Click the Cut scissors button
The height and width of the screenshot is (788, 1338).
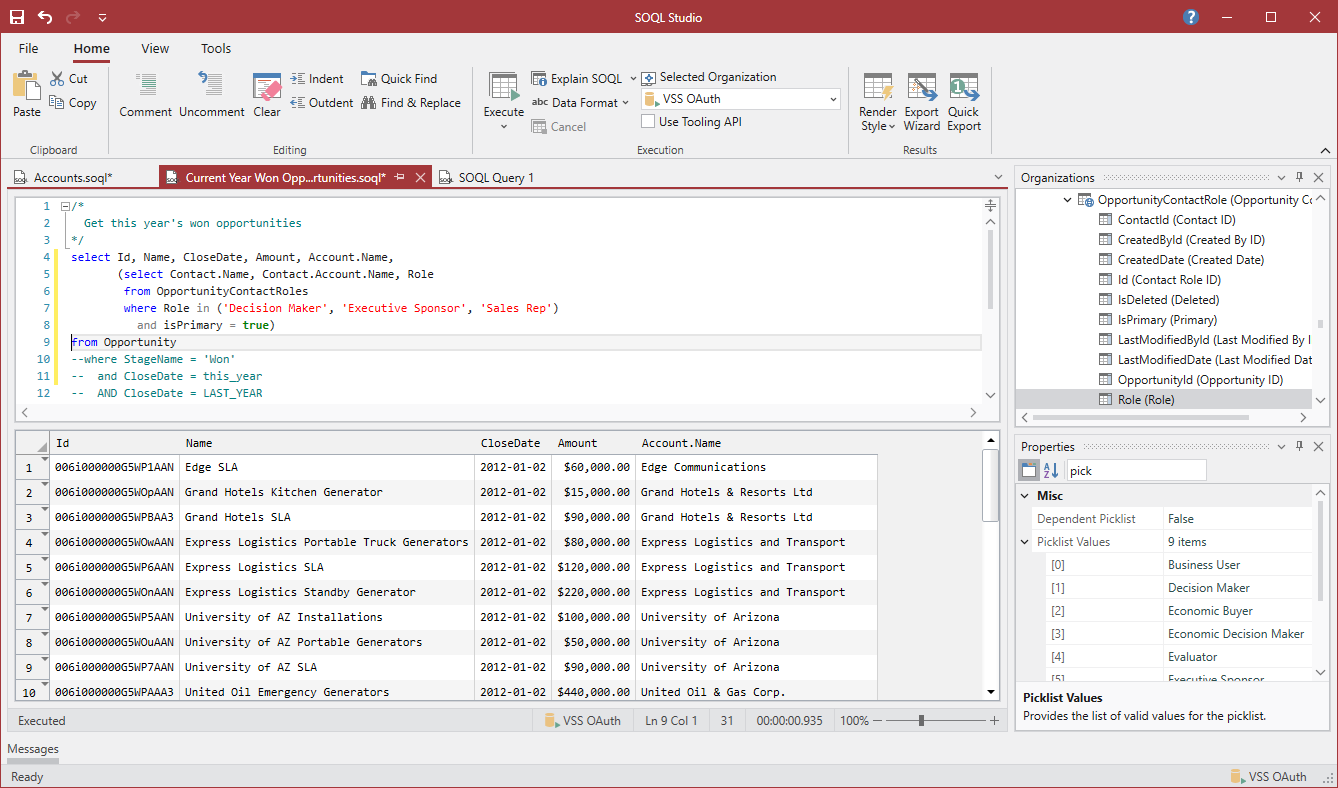[x=69, y=79]
